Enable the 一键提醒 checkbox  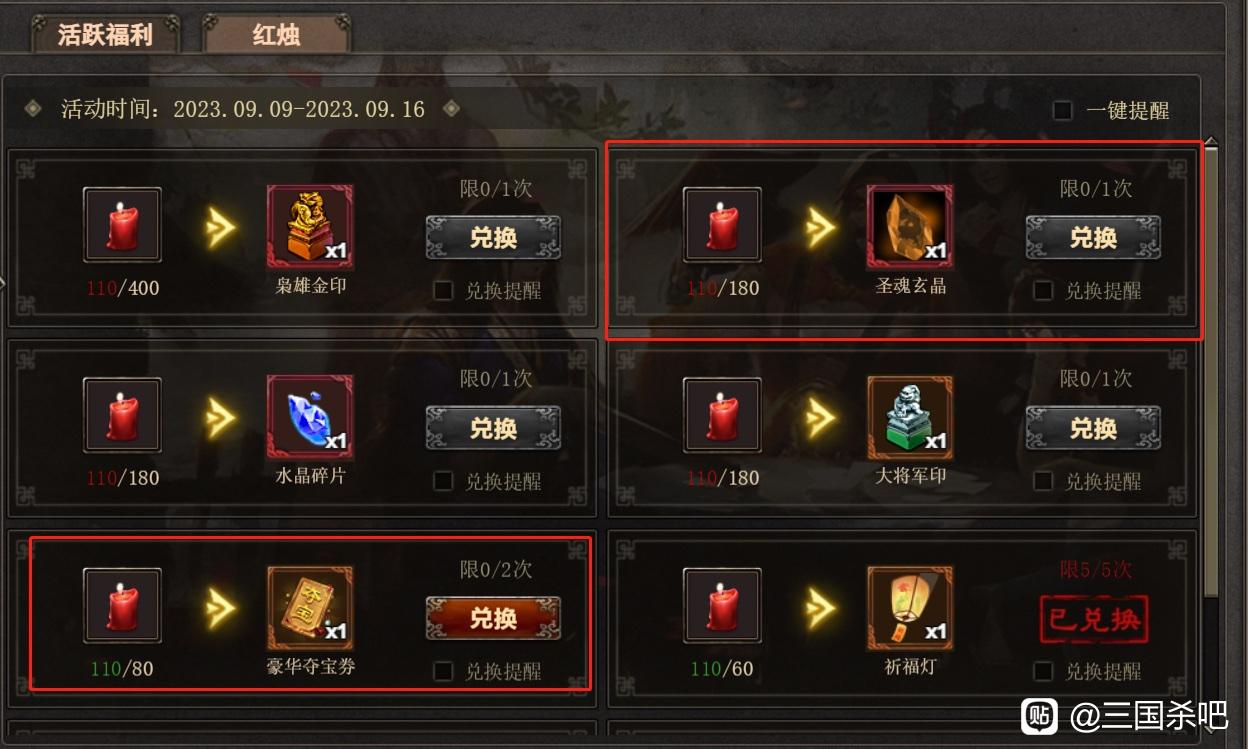click(x=1063, y=110)
